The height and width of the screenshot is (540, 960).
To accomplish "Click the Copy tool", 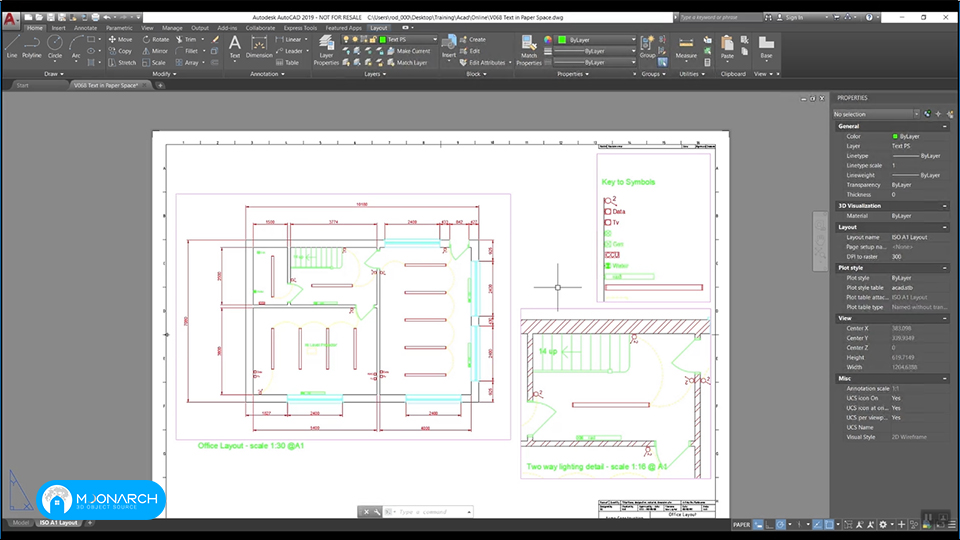I will coord(120,51).
